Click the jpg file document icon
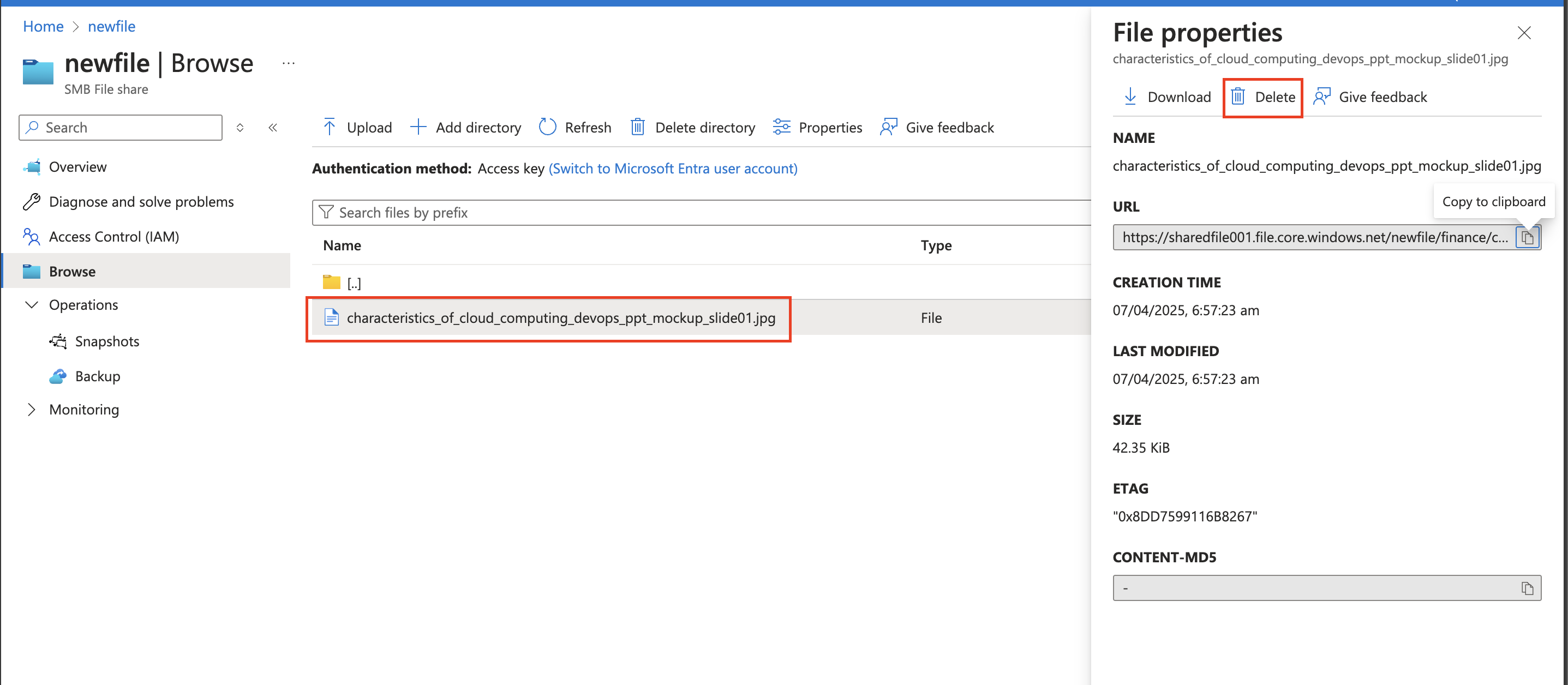1568x685 pixels. click(331, 317)
